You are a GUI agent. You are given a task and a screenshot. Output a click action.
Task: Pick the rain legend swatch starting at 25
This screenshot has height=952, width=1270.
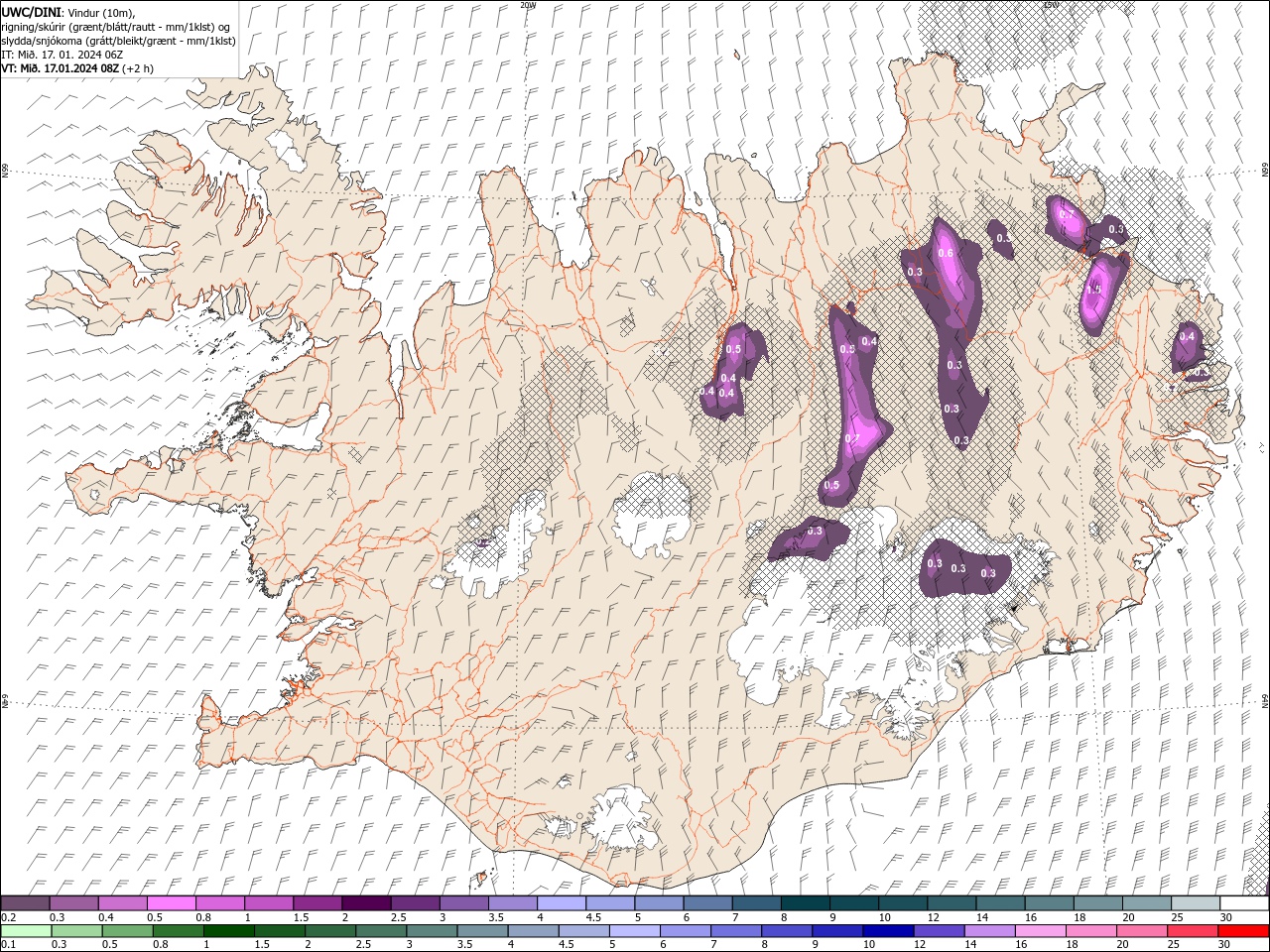click(x=1192, y=931)
